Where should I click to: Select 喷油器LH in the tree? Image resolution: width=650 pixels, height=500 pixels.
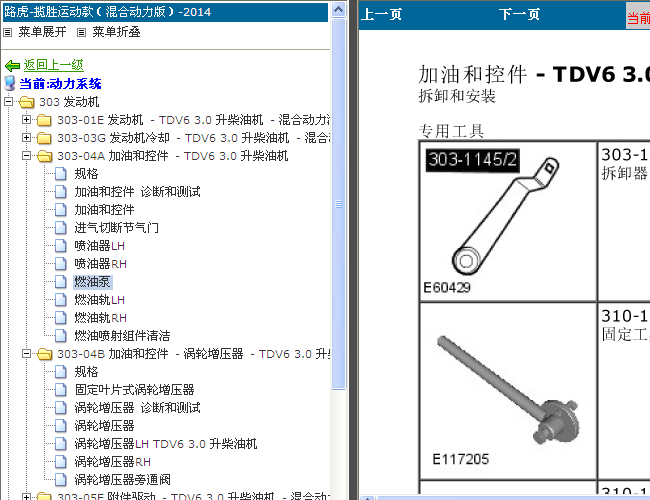(99, 246)
